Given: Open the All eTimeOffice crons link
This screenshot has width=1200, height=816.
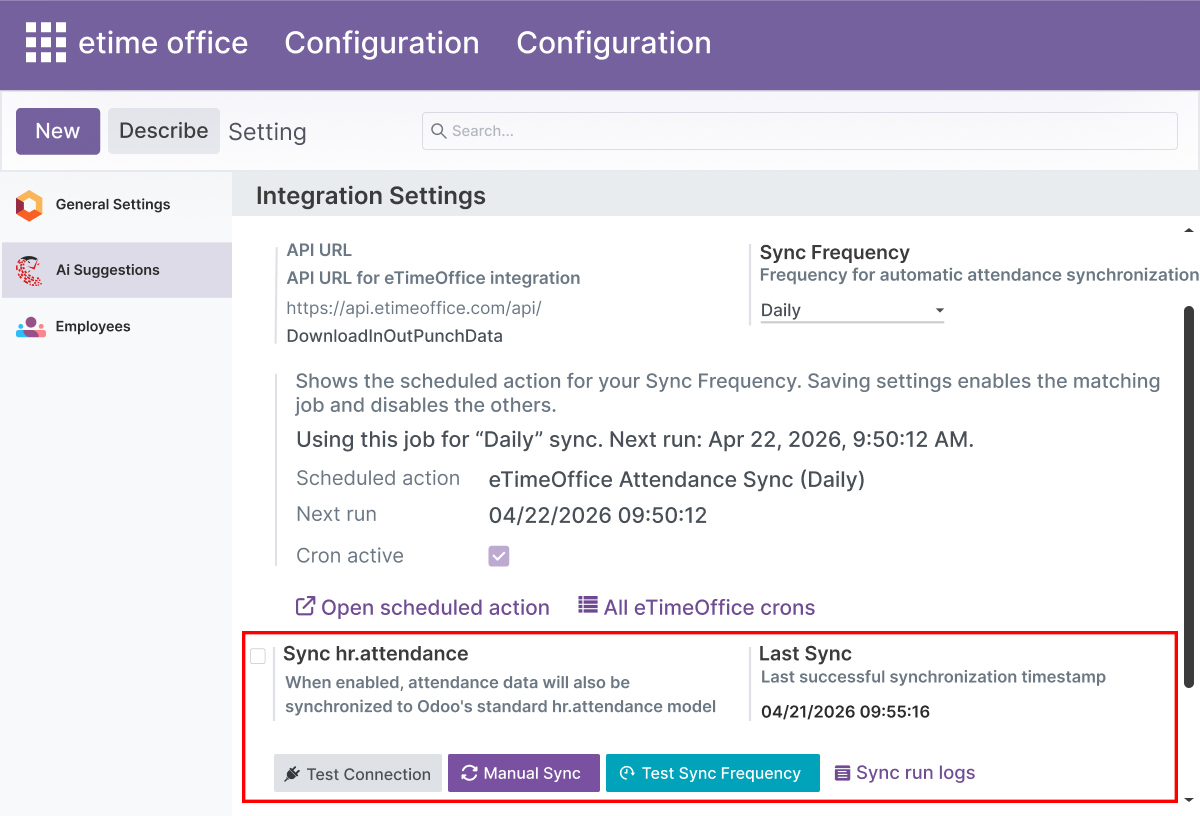Looking at the screenshot, I should click(697, 607).
